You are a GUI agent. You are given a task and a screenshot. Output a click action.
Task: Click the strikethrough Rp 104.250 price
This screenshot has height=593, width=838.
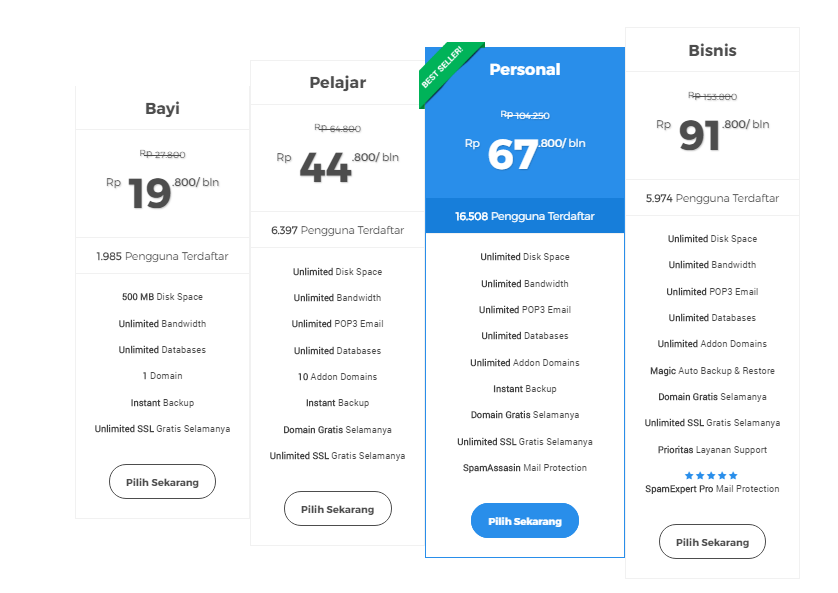tap(524, 115)
